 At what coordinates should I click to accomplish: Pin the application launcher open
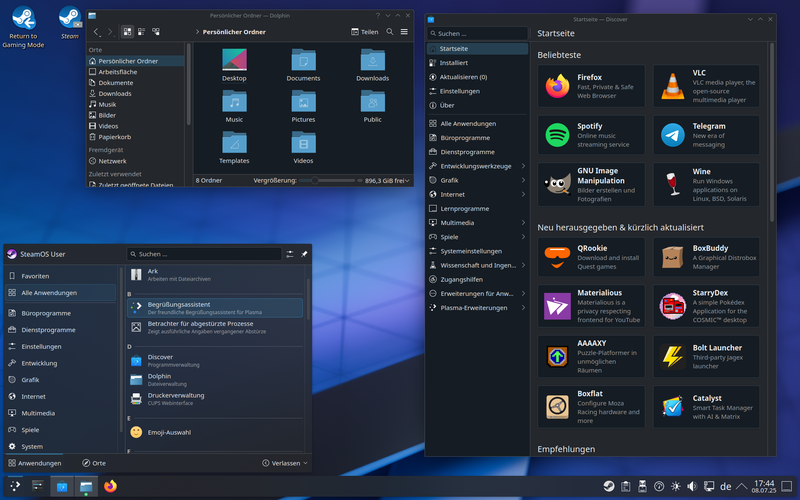click(304, 254)
